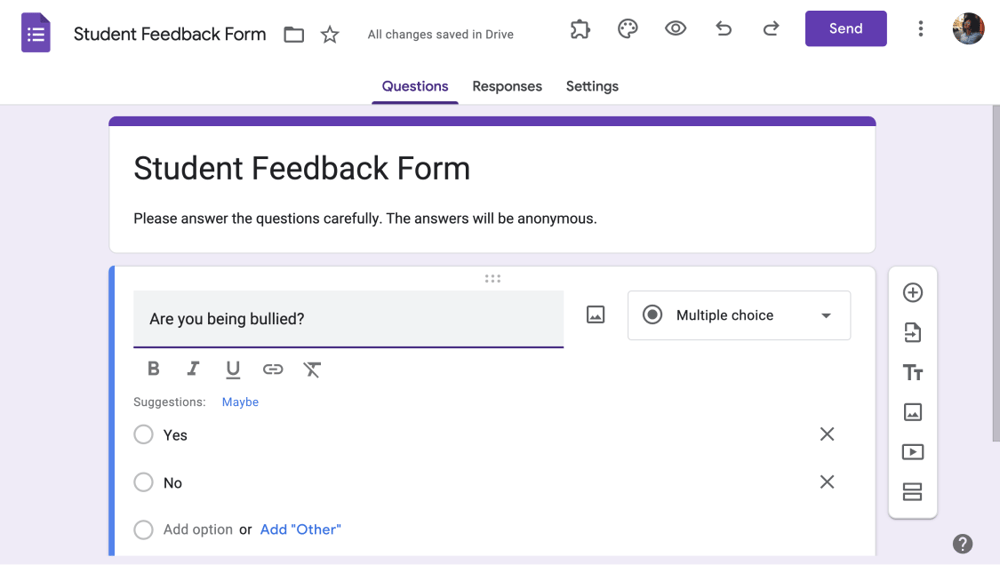Select the No radio button
Image resolution: width=1000 pixels, height=565 pixels.
point(143,482)
